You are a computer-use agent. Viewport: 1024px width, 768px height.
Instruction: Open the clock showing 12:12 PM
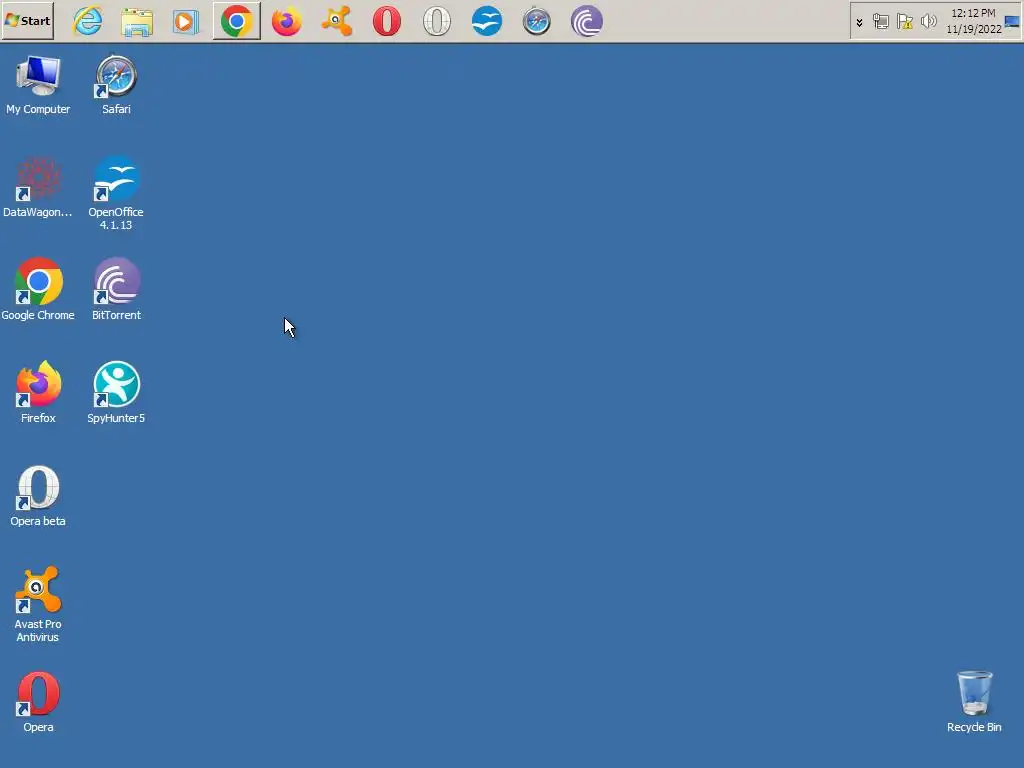973,21
